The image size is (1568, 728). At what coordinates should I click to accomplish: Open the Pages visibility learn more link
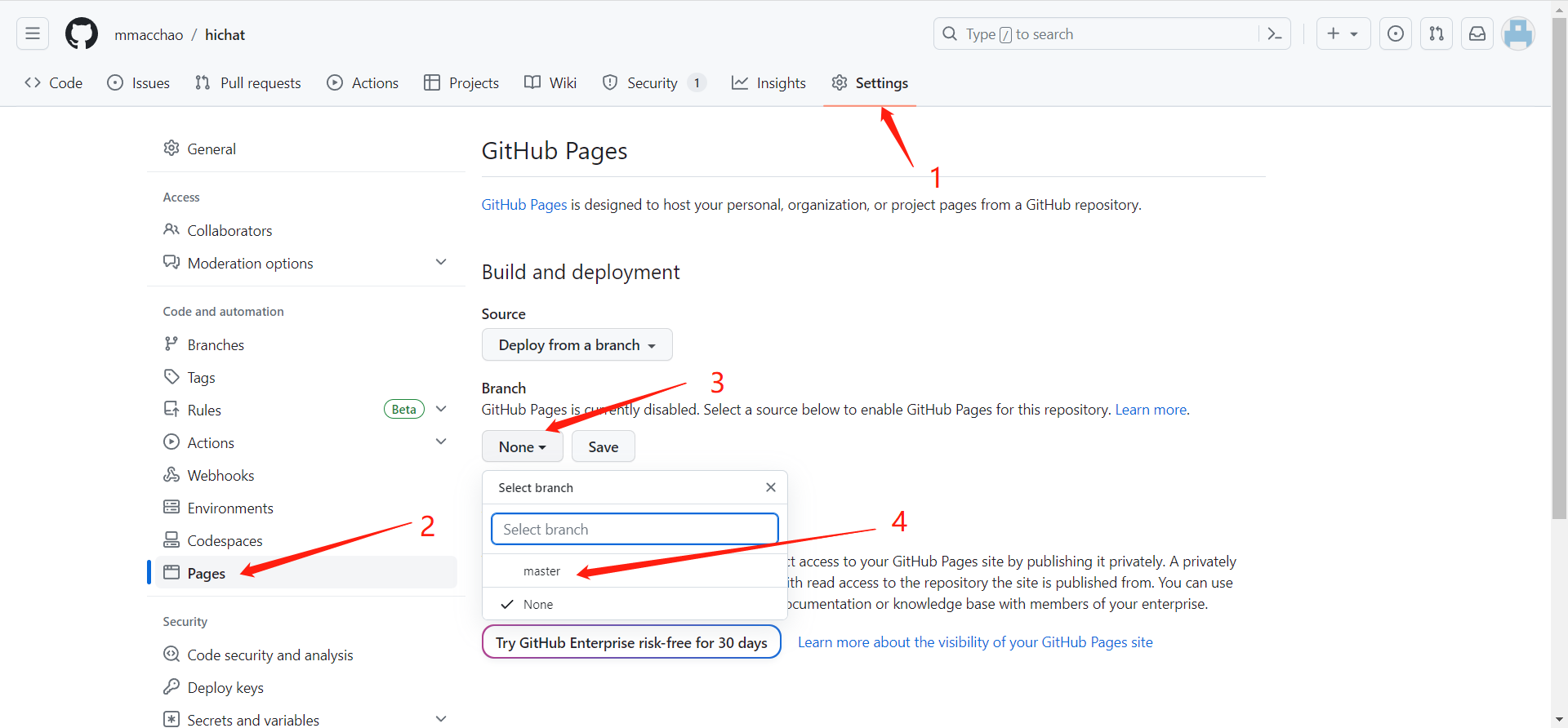click(975, 642)
